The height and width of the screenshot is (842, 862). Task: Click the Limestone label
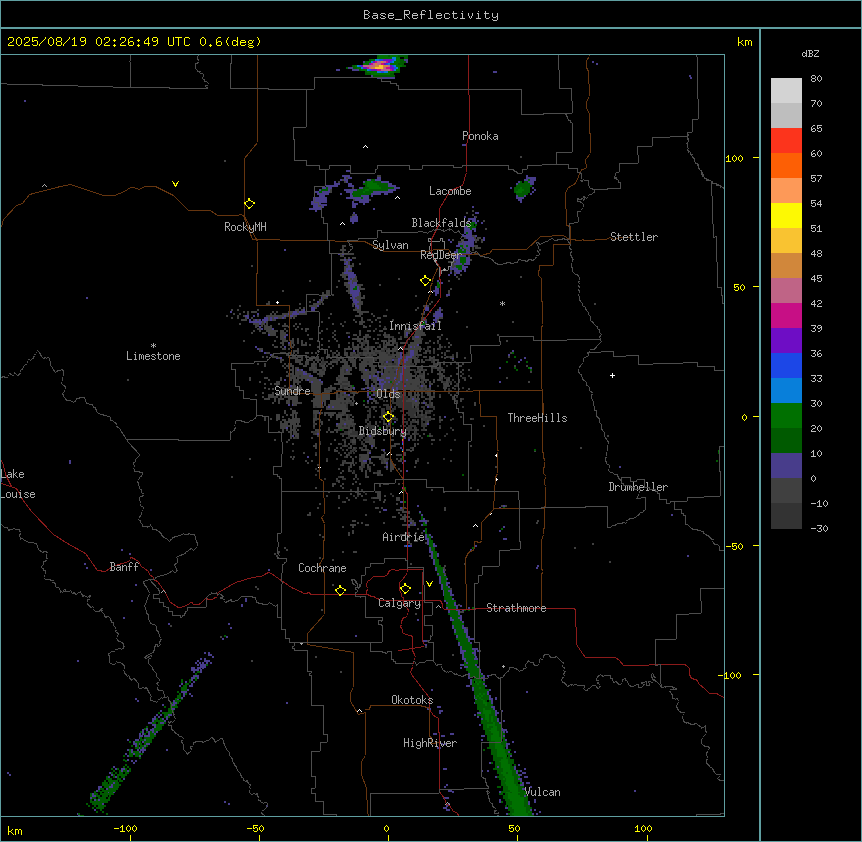pyautogui.click(x=153, y=356)
